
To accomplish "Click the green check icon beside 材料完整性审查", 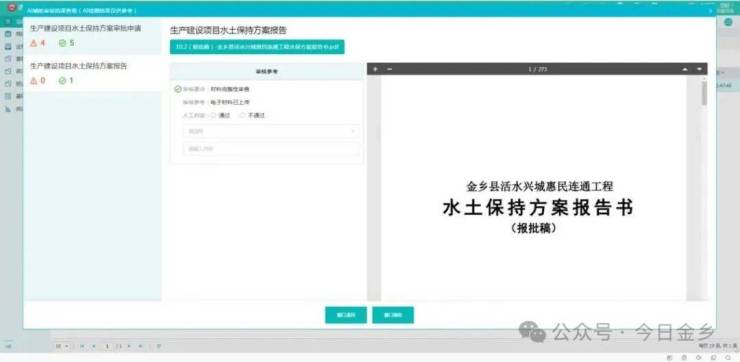I will 178,89.
